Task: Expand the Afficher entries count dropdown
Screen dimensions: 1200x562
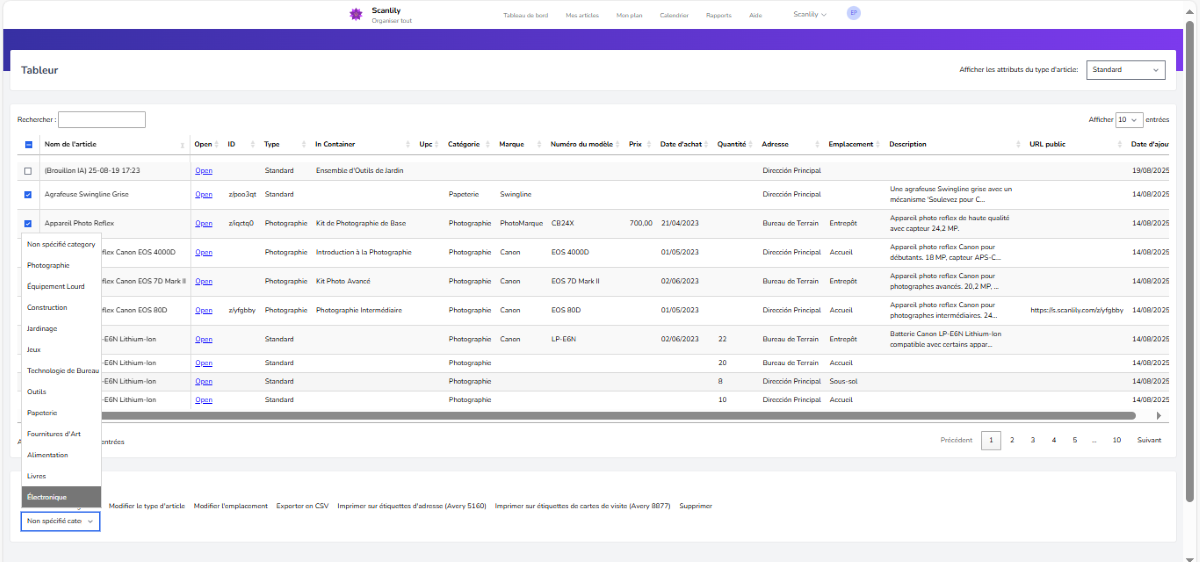Action: tap(1129, 120)
